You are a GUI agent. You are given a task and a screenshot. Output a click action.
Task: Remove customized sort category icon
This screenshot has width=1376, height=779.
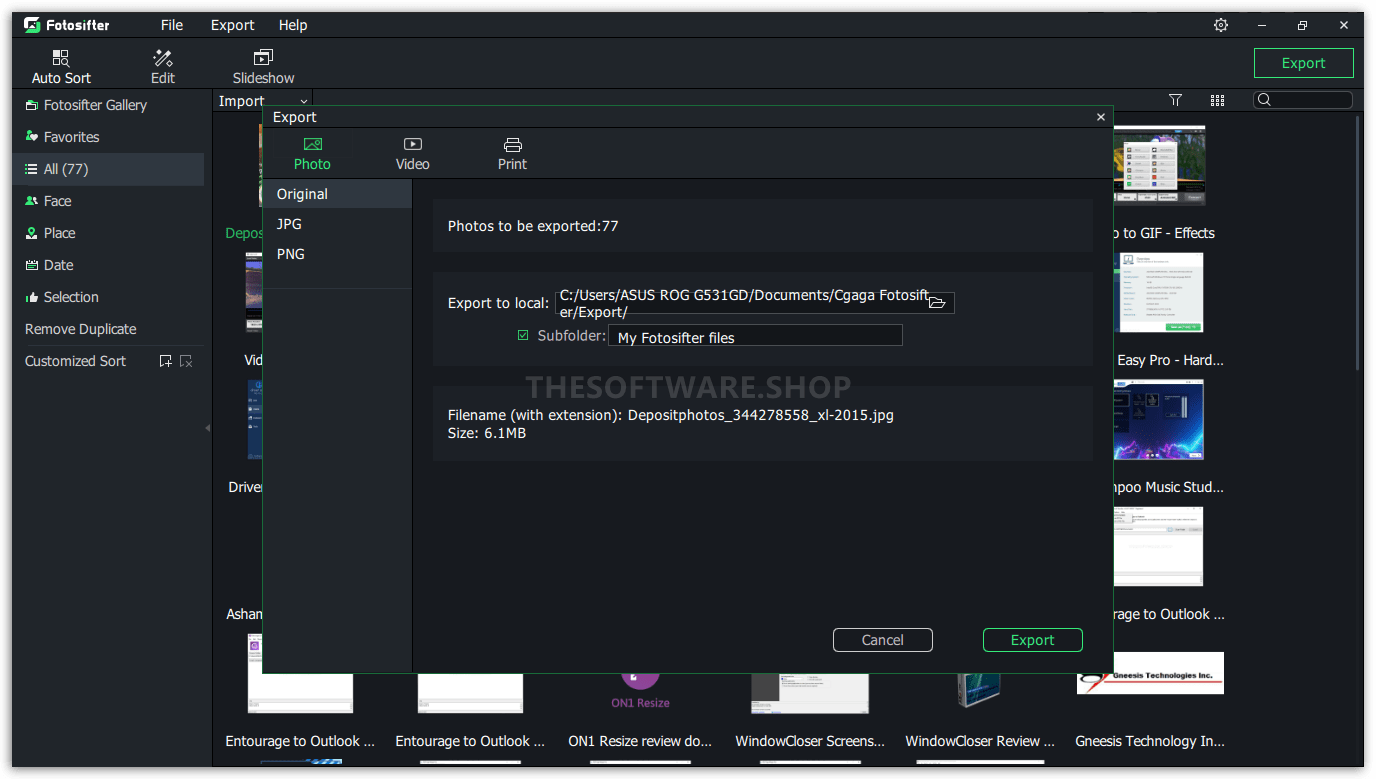(186, 361)
